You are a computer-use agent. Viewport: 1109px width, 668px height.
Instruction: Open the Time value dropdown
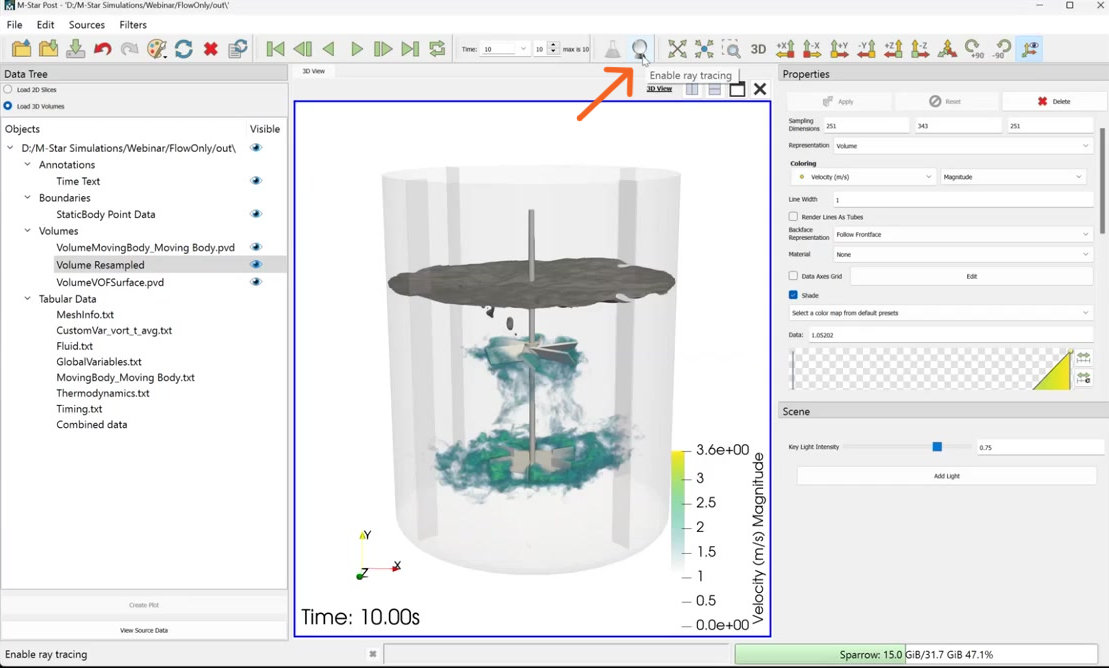pyautogui.click(x=505, y=49)
